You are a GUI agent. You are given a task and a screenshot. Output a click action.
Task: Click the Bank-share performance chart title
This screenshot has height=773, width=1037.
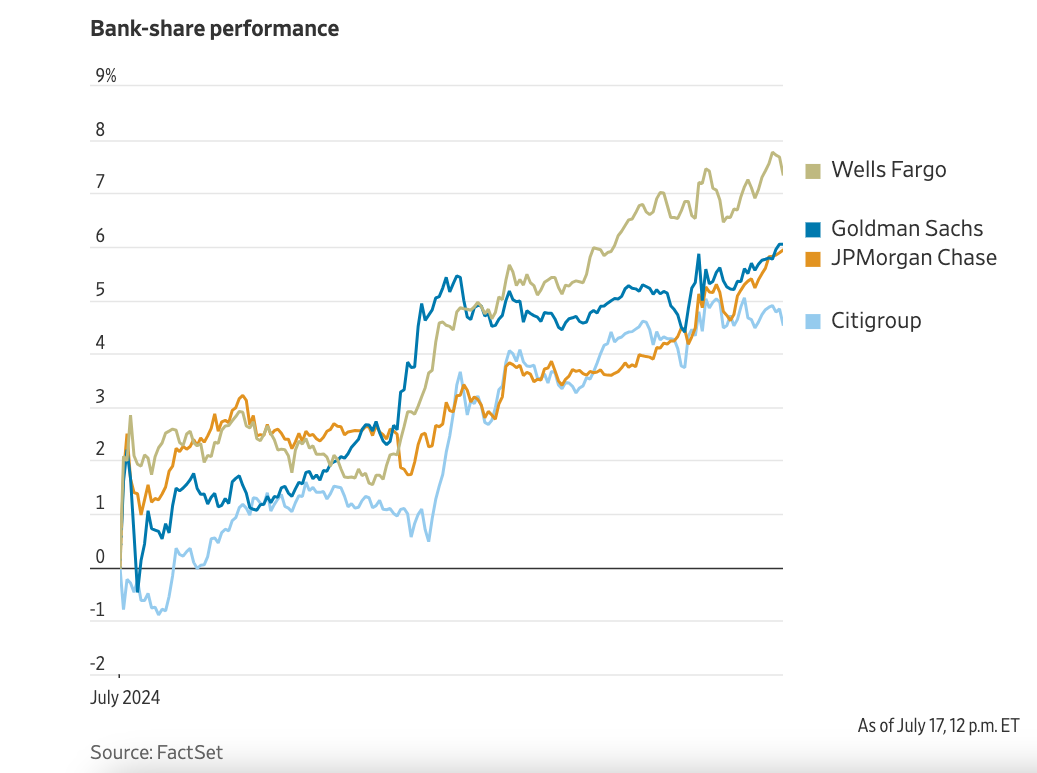[x=215, y=28]
